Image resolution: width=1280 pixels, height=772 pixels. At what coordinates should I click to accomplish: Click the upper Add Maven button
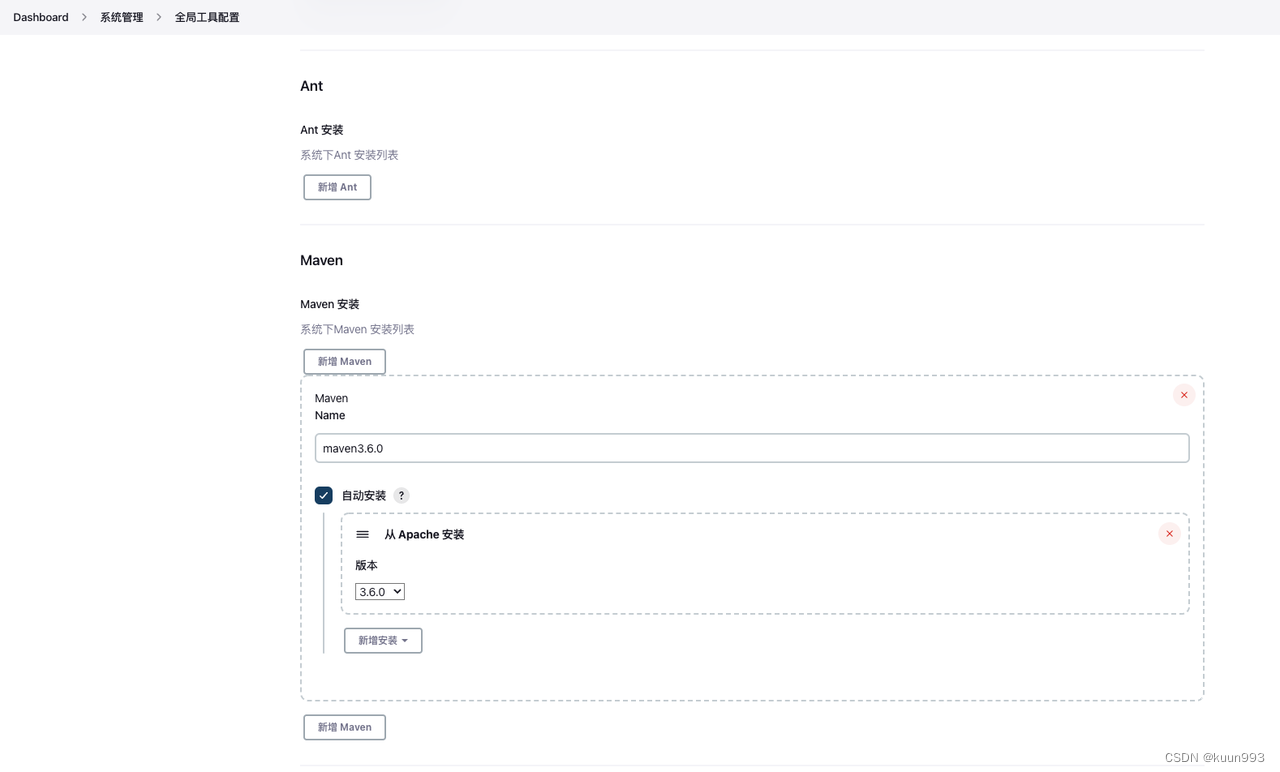pos(344,361)
